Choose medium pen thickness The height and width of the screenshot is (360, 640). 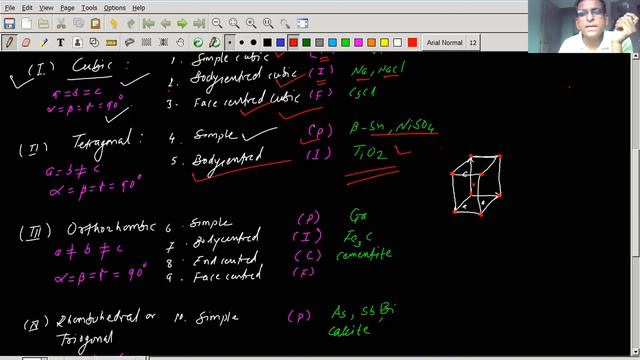(x=242, y=42)
